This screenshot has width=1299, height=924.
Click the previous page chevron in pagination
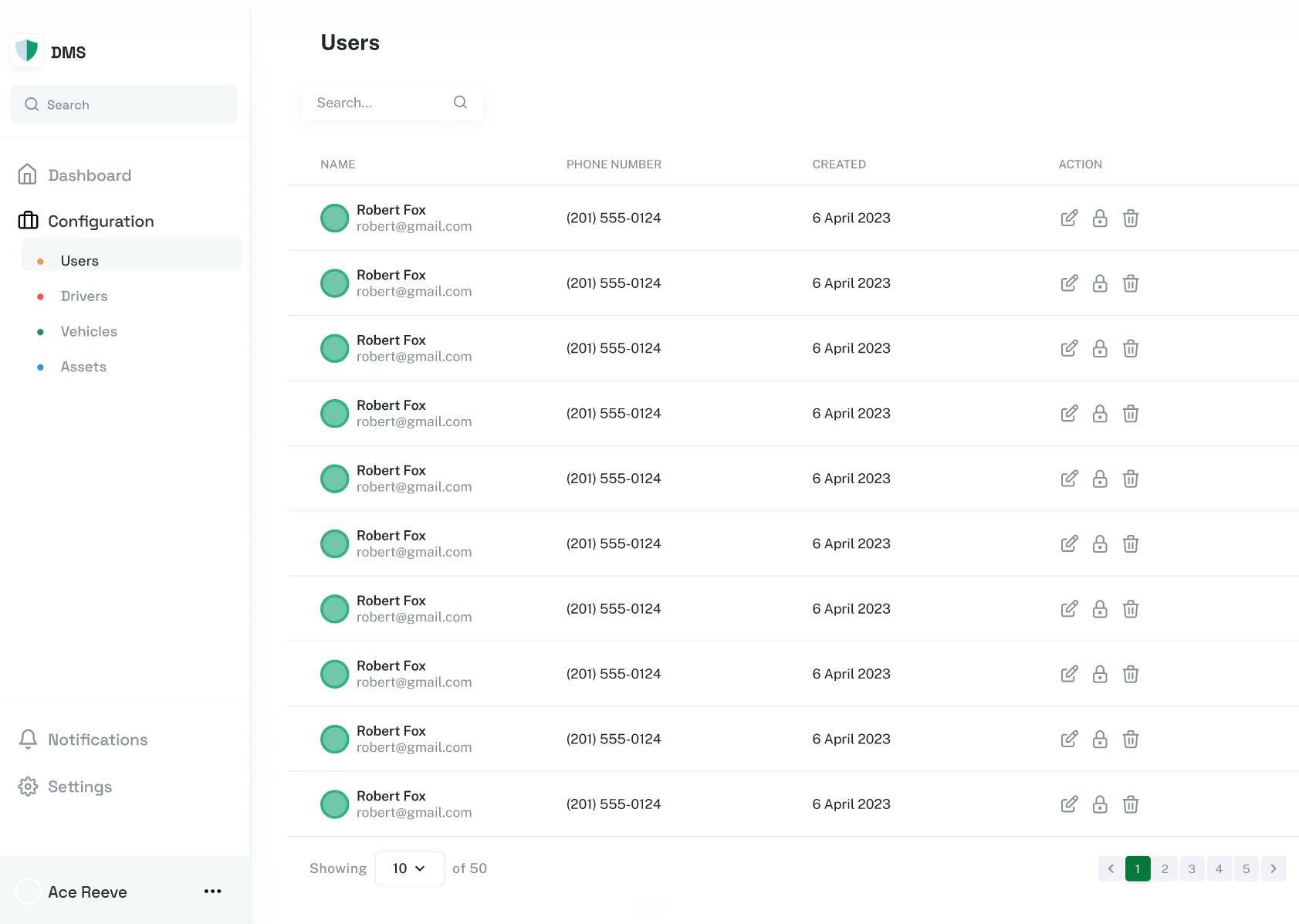tap(1111, 868)
